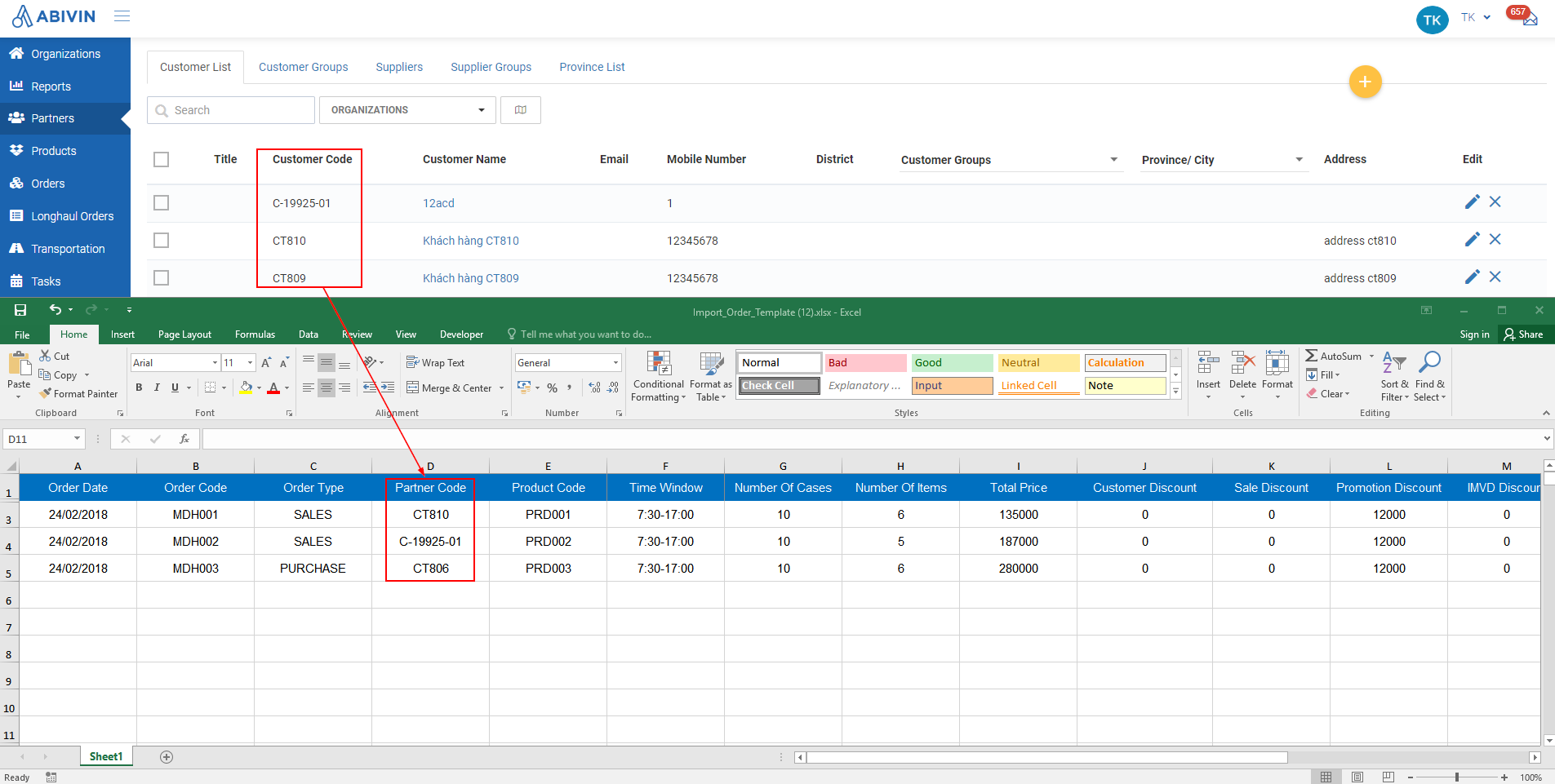
Task: Toggle Underline formatting in Excel
Action: [x=175, y=388]
